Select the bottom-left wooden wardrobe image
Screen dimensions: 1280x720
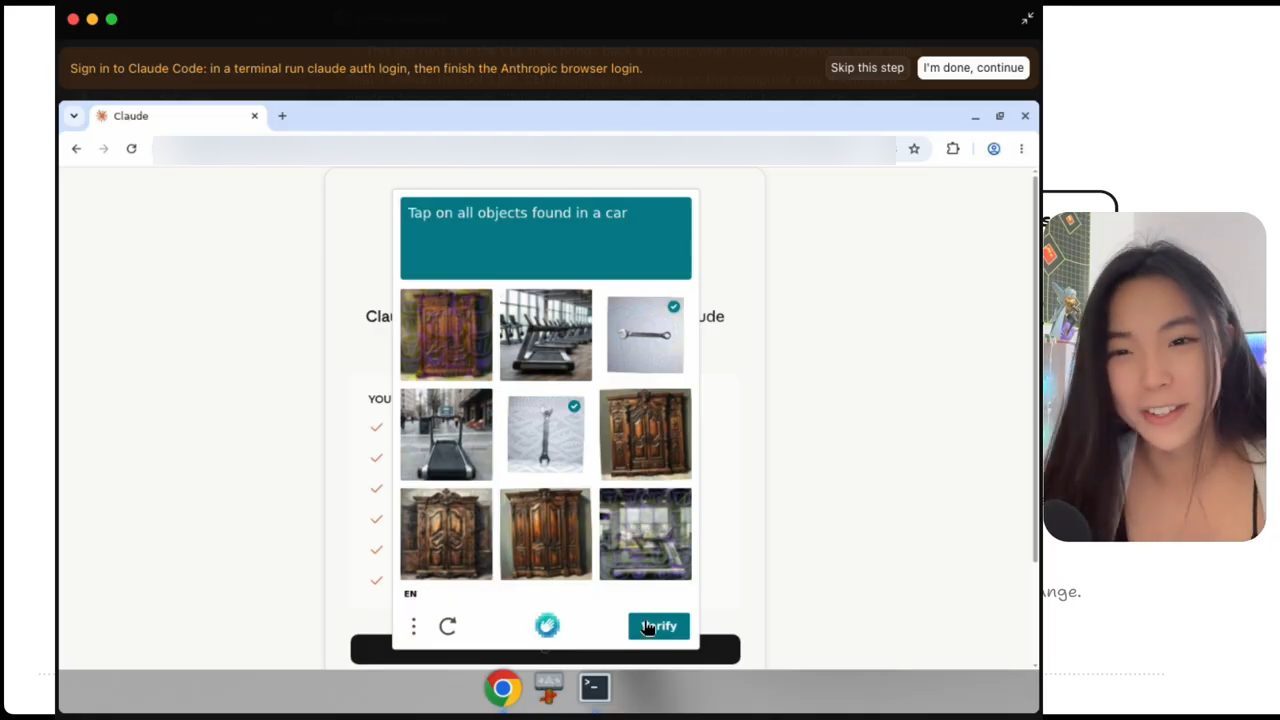tap(446, 534)
